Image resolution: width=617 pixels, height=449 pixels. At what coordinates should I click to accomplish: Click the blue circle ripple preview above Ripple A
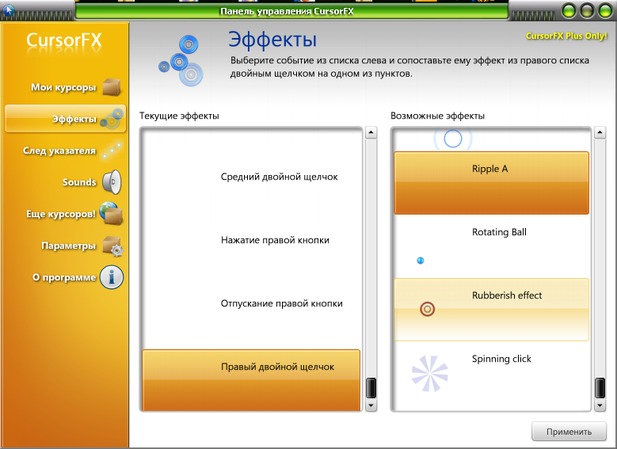tap(453, 139)
